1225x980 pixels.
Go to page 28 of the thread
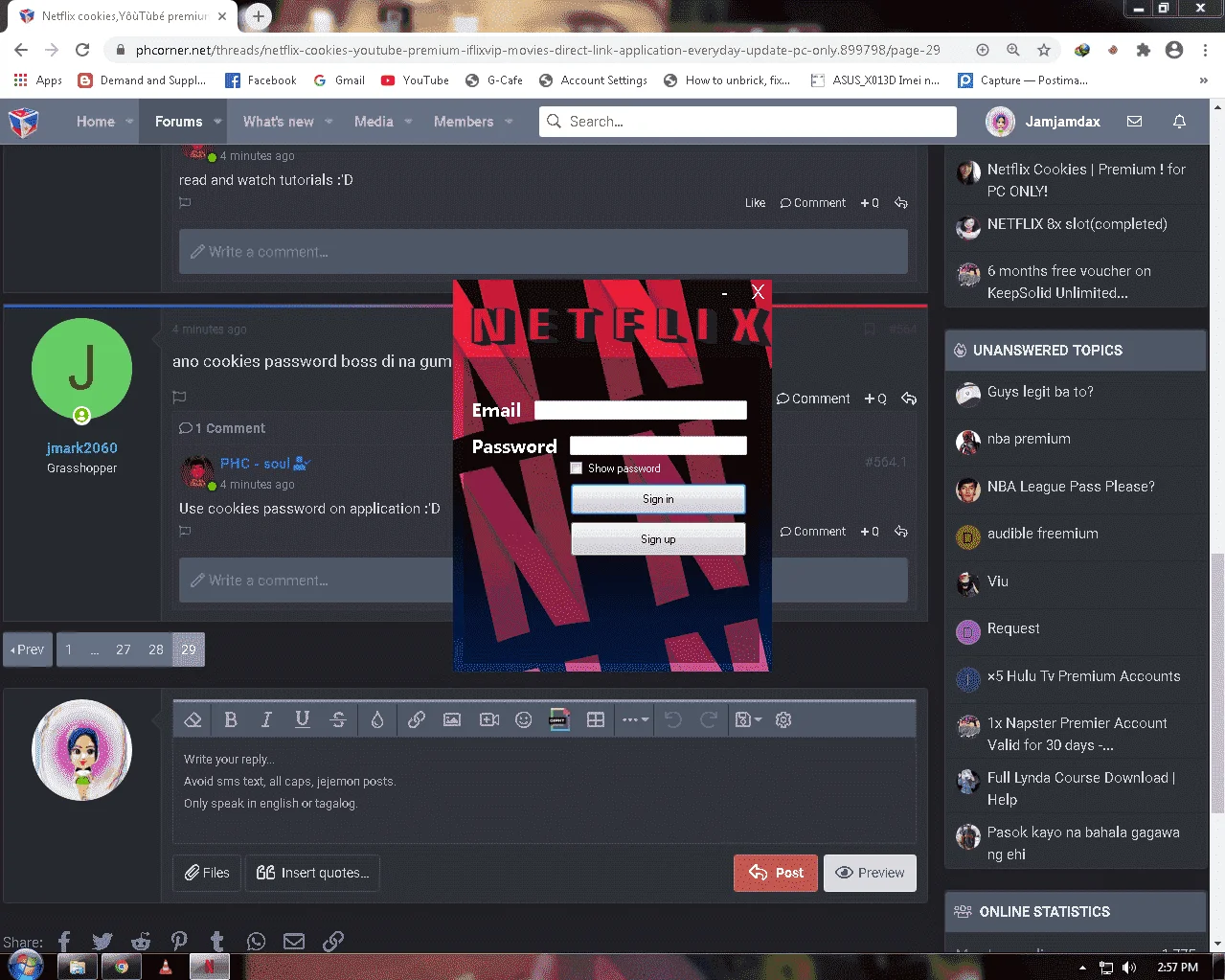point(156,650)
